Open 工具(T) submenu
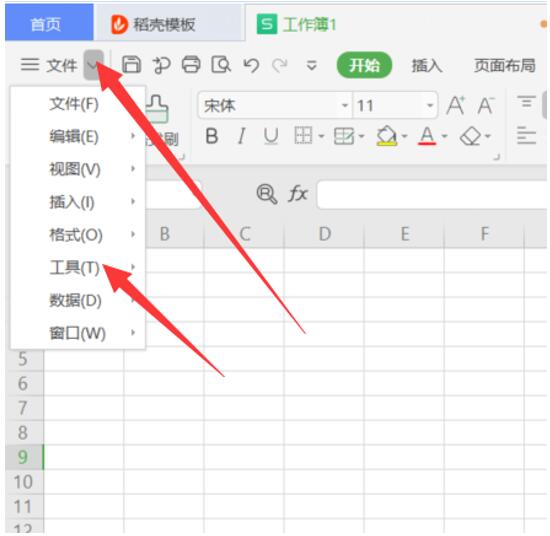The width and height of the screenshot is (550, 536). (x=78, y=268)
